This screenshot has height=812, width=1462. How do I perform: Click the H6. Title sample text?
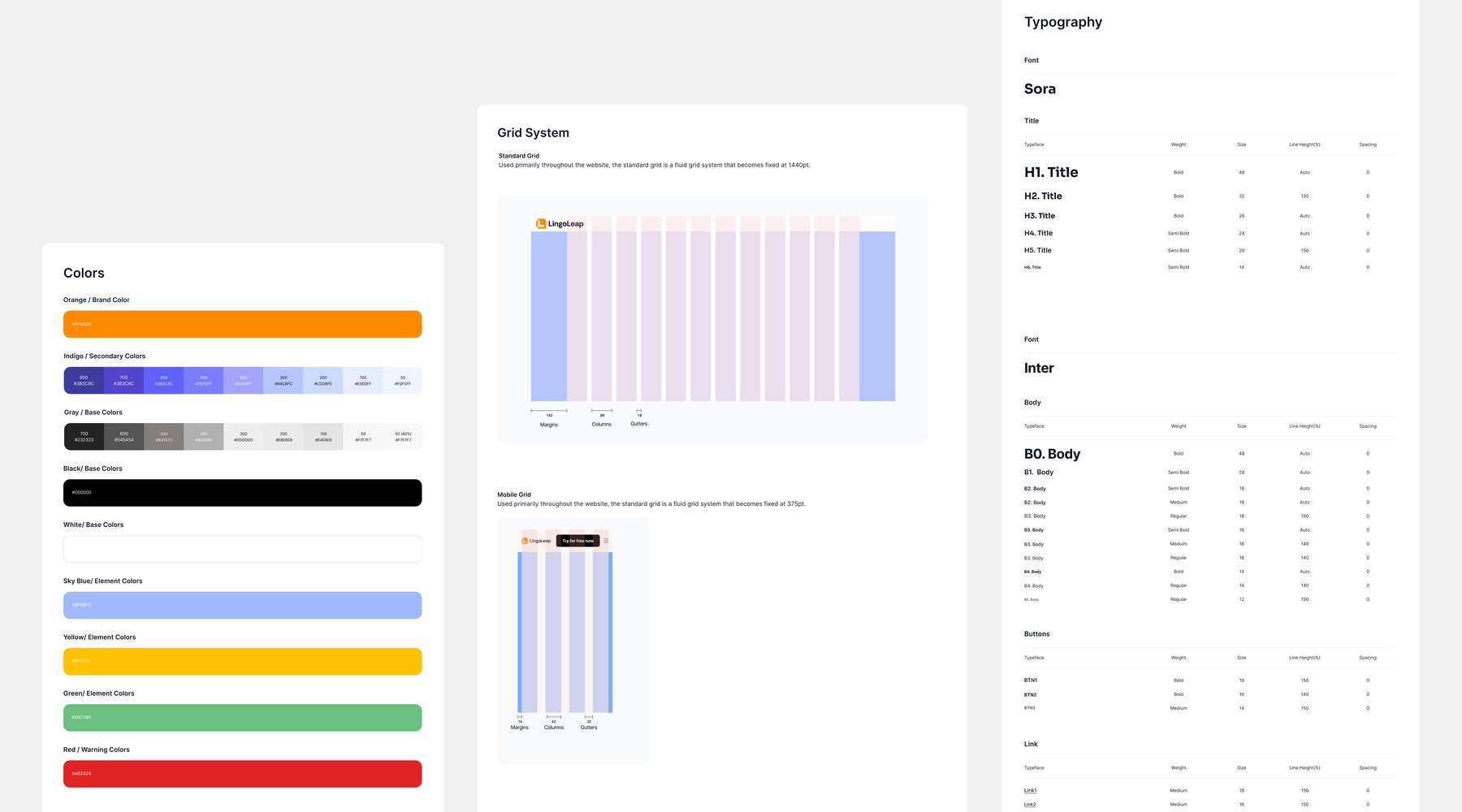(x=1032, y=267)
